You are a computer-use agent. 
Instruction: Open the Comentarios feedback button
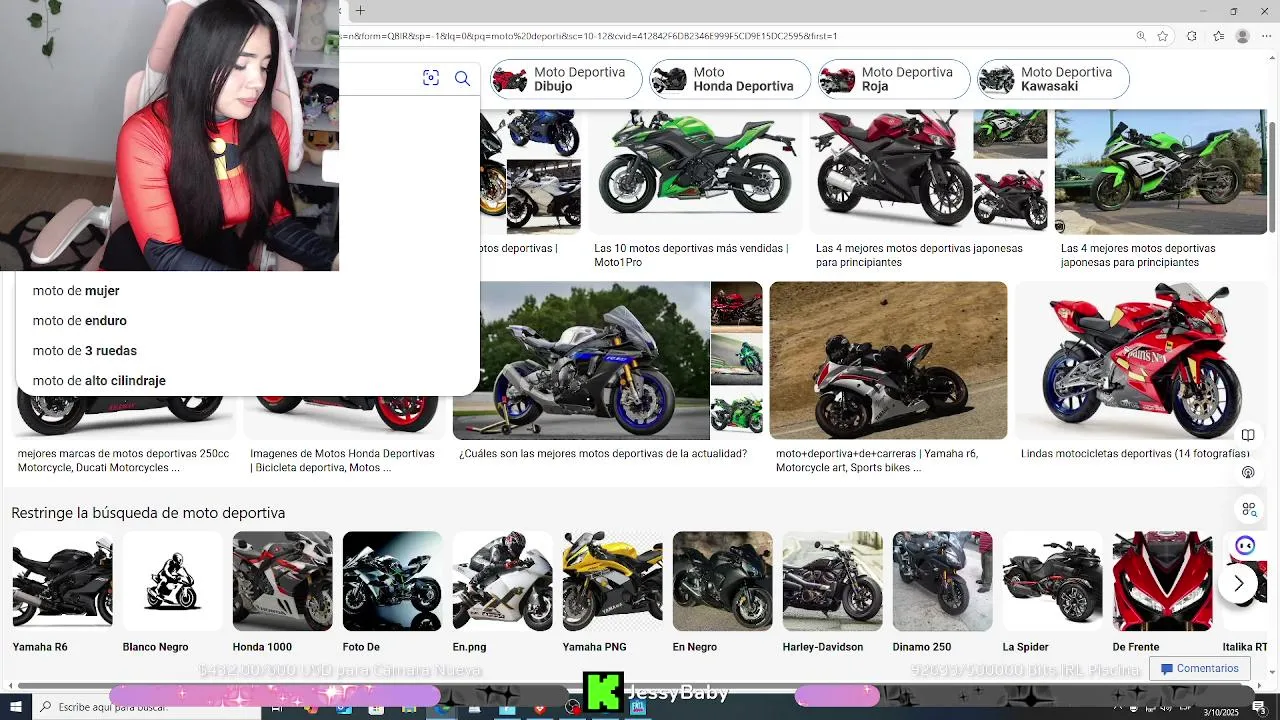tap(1199, 668)
